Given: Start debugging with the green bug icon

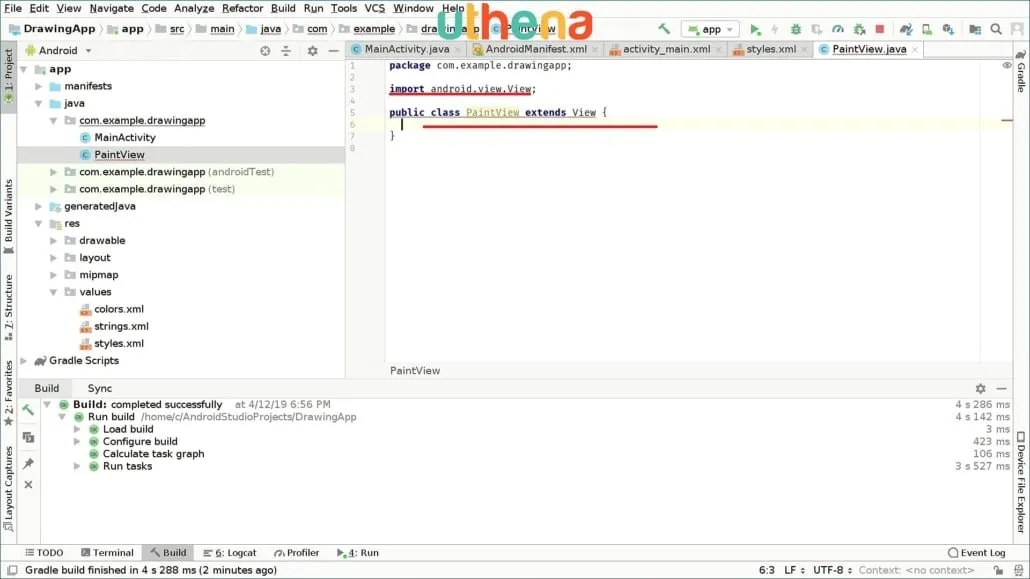Looking at the screenshot, I should tap(795, 29).
